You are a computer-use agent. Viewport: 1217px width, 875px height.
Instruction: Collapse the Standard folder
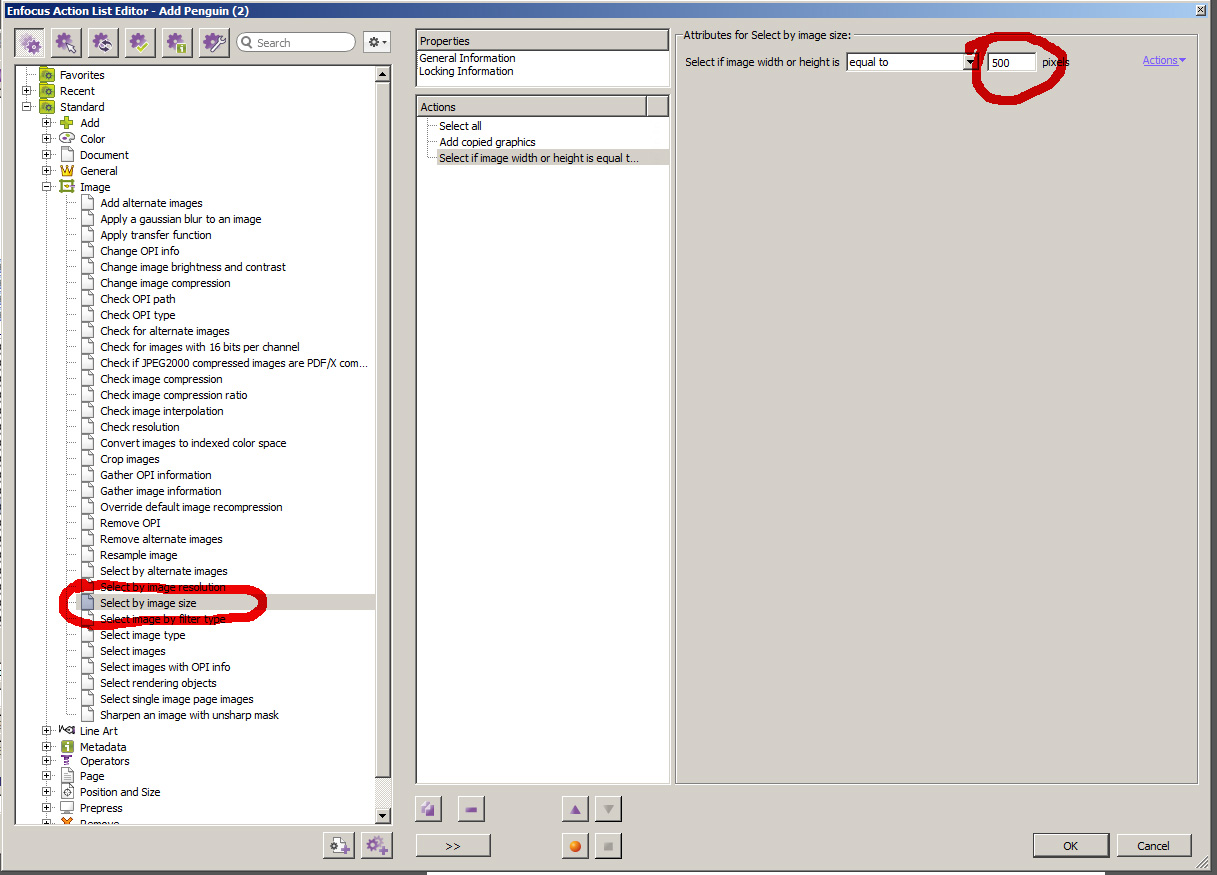point(27,107)
